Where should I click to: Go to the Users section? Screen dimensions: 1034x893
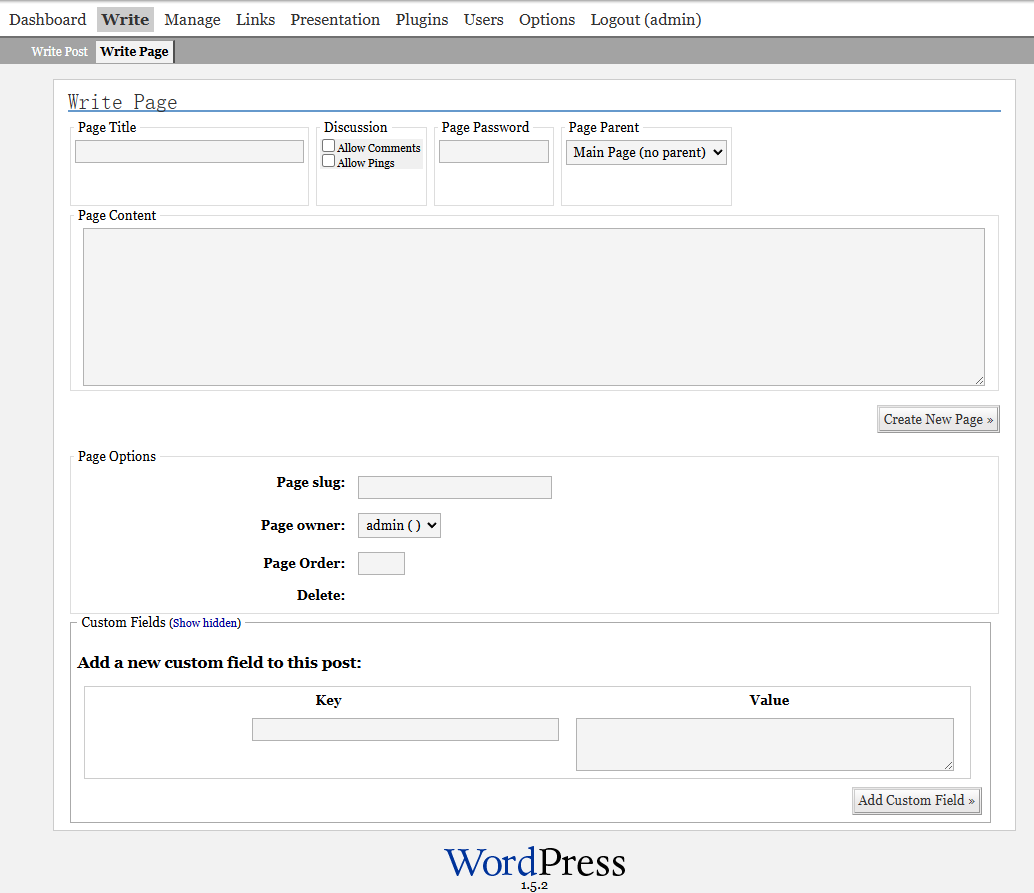(483, 20)
